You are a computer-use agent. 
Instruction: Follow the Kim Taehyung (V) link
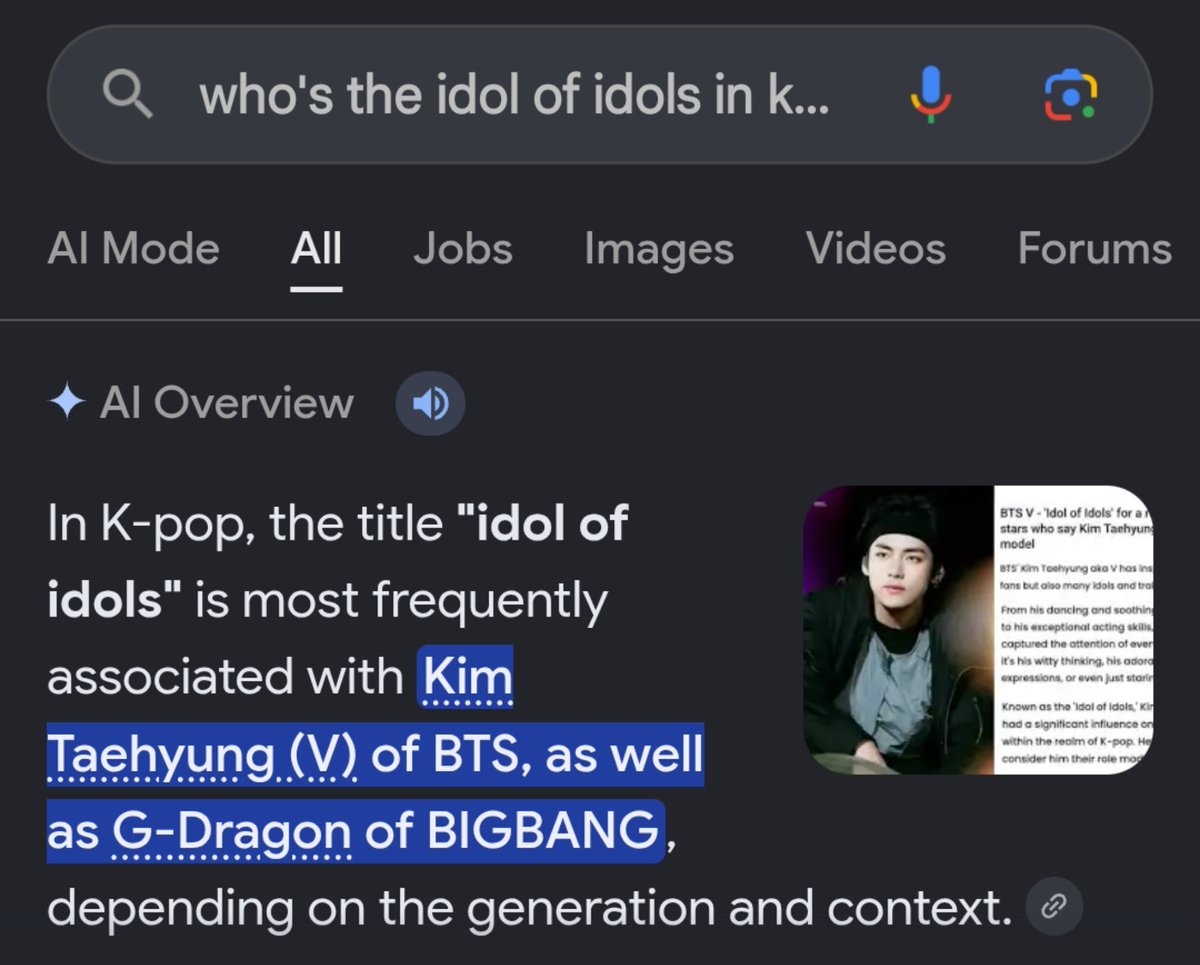click(280, 716)
